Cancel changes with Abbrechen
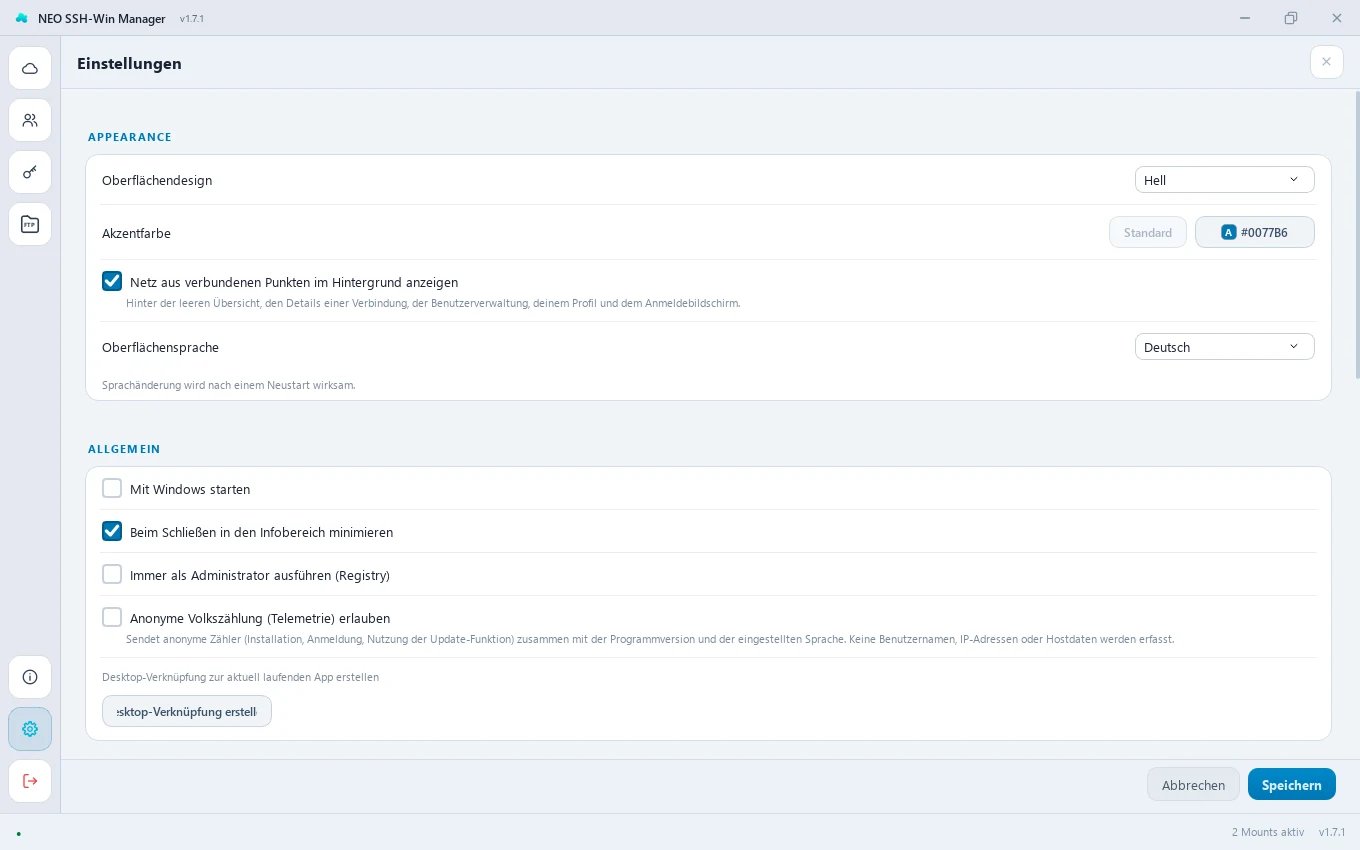 click(1193, 785)
